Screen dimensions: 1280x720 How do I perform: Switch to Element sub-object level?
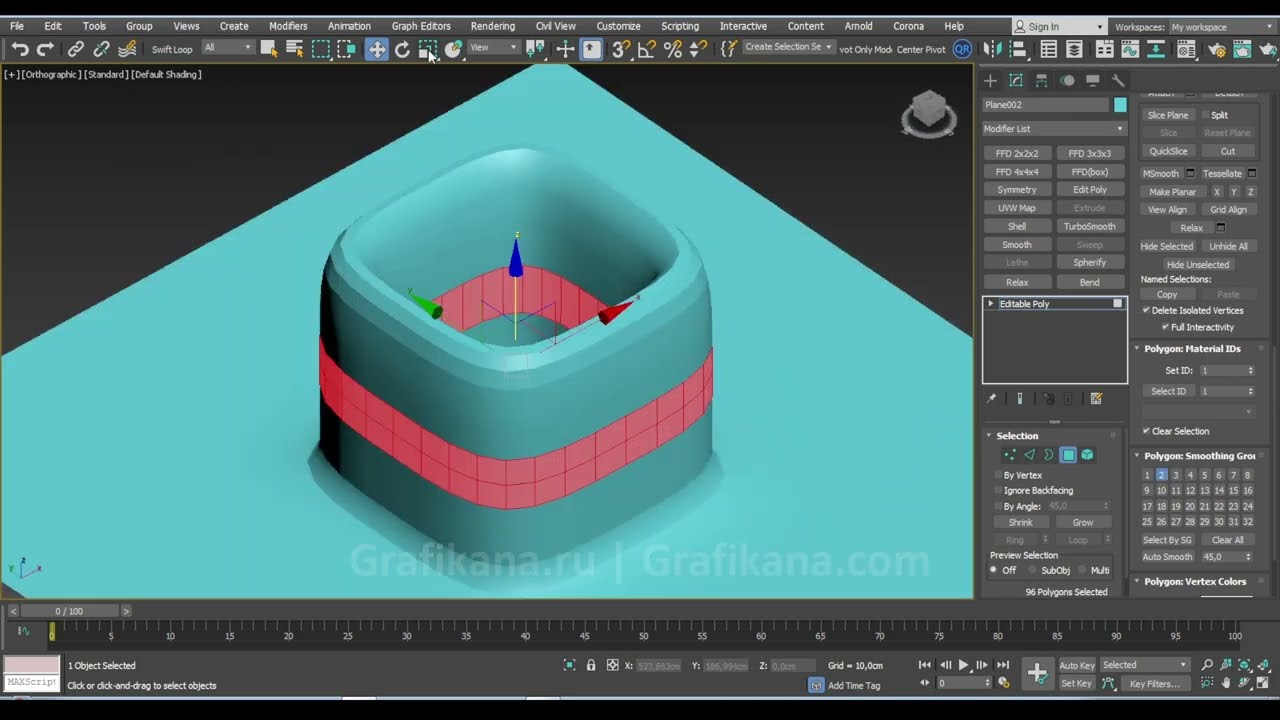click(1088, 455)
